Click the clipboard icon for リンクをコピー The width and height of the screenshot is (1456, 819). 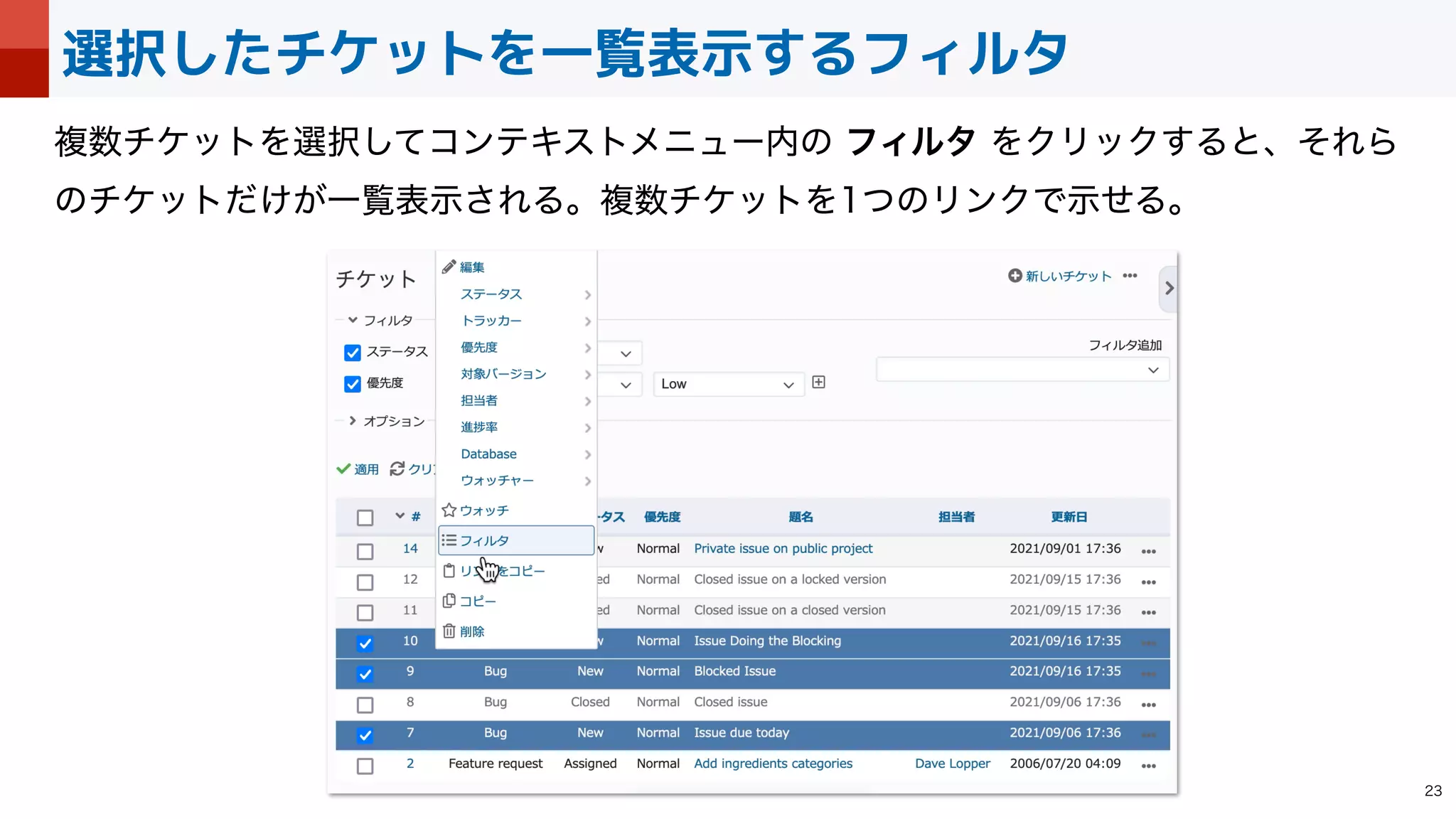tap(449, 571)
